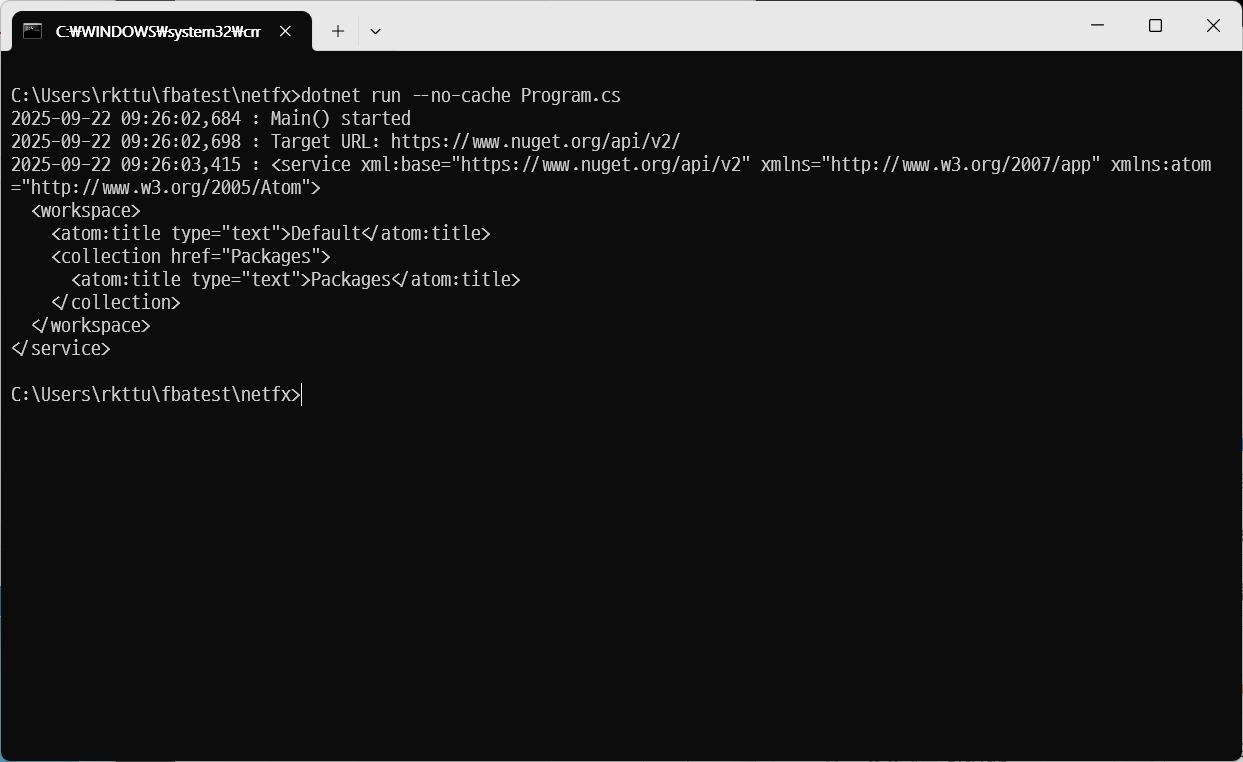
Task: Click the cmd icon on the tab
Action: pyautogui.click(x=33, y=31)
